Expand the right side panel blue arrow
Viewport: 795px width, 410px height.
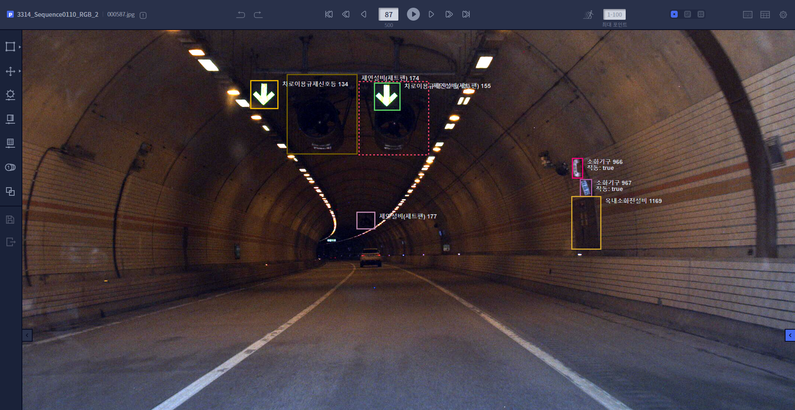(x=789, y=336)
